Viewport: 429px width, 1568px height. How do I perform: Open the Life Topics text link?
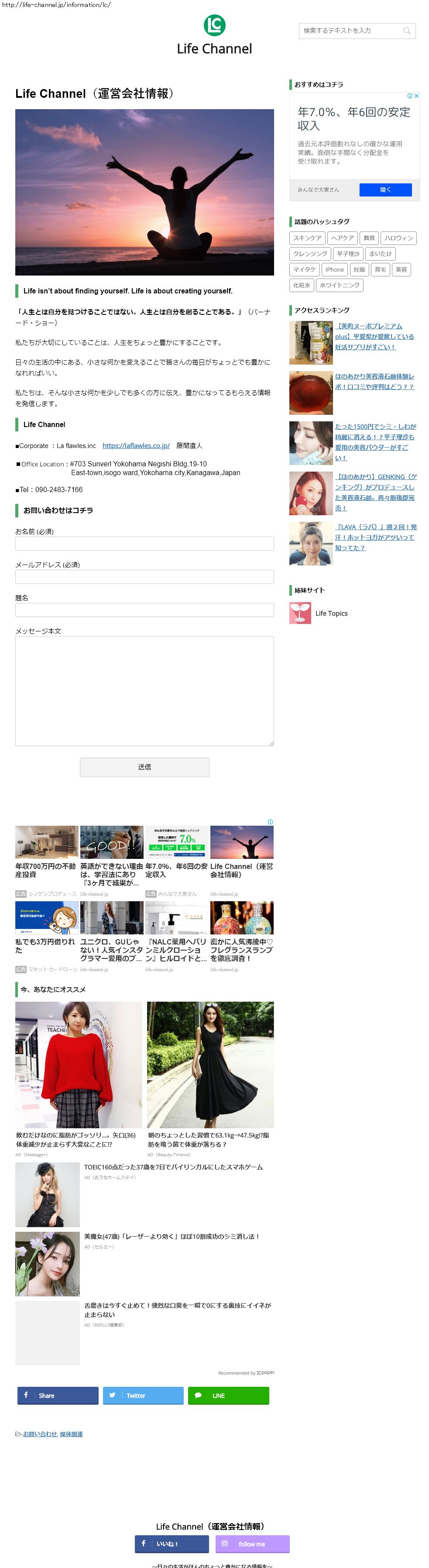click(x=332, y=613)
